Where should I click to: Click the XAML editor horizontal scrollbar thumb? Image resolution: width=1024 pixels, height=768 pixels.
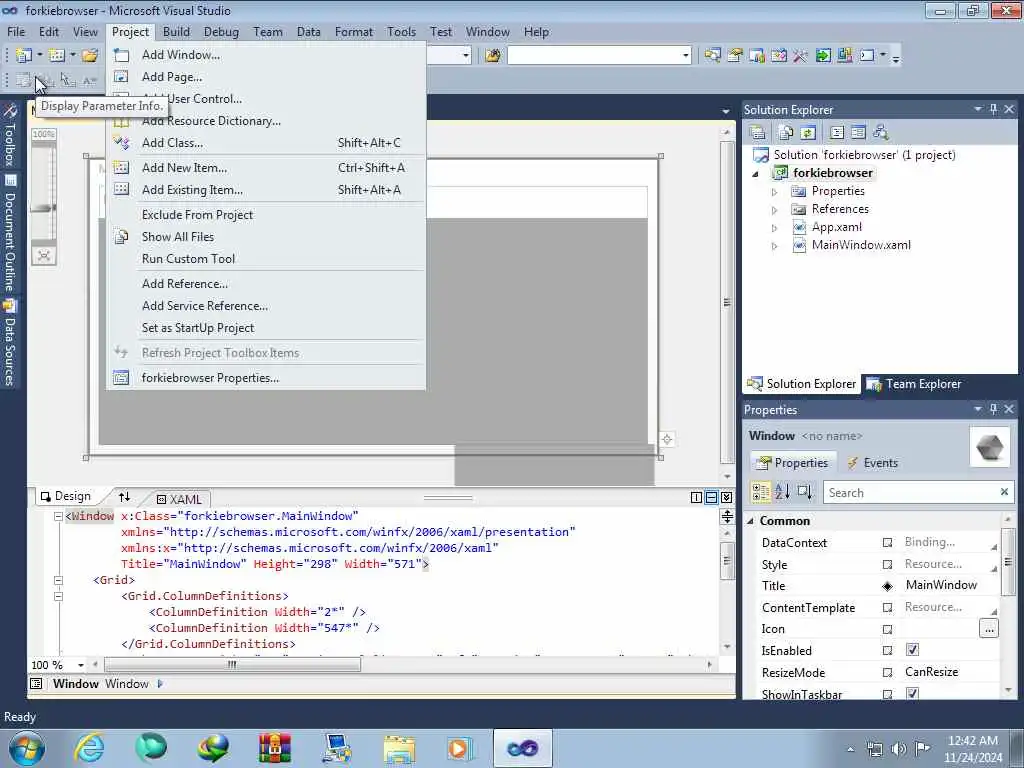point(232,665)
